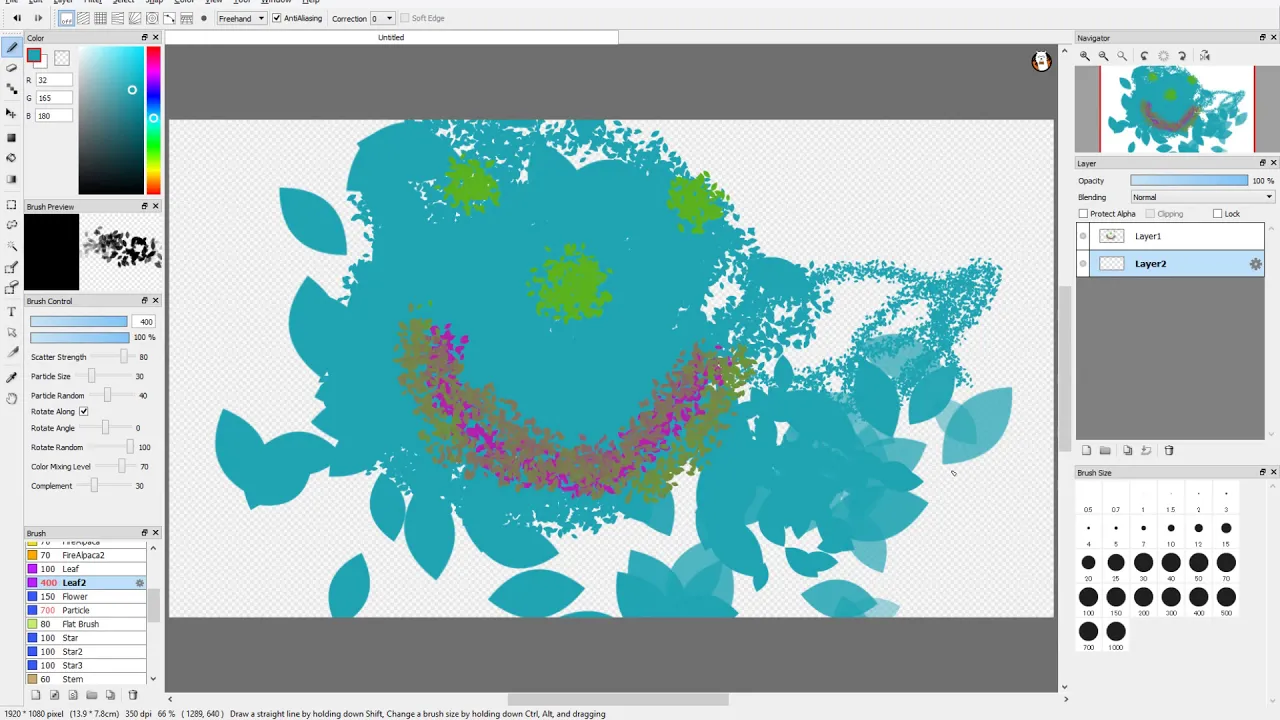Select the rectangular Select tool
The image size is (1280, 720).
(x=12, y=205)
